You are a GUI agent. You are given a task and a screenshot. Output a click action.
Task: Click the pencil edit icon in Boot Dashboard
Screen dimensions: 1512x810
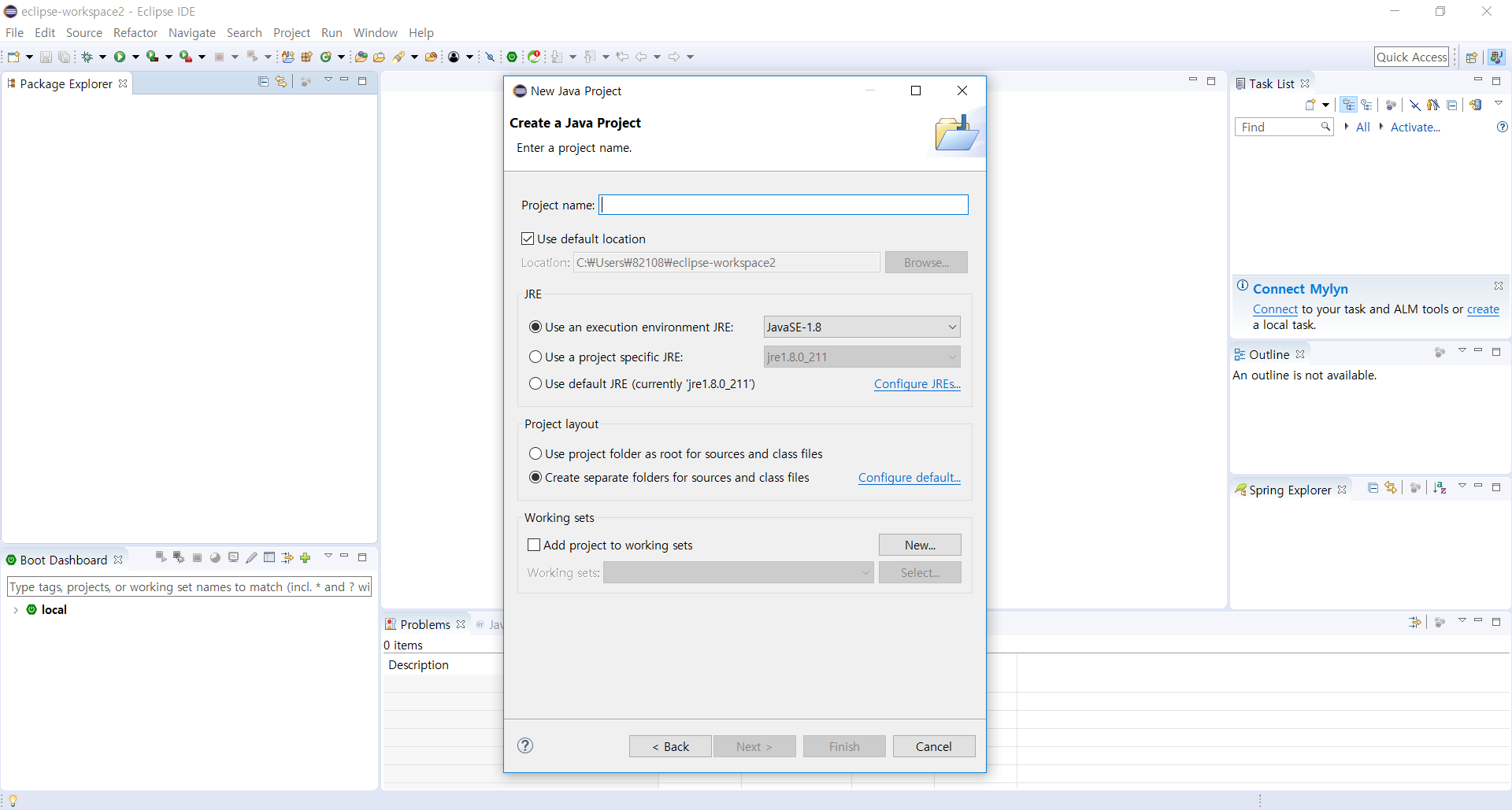coord(251,557)
